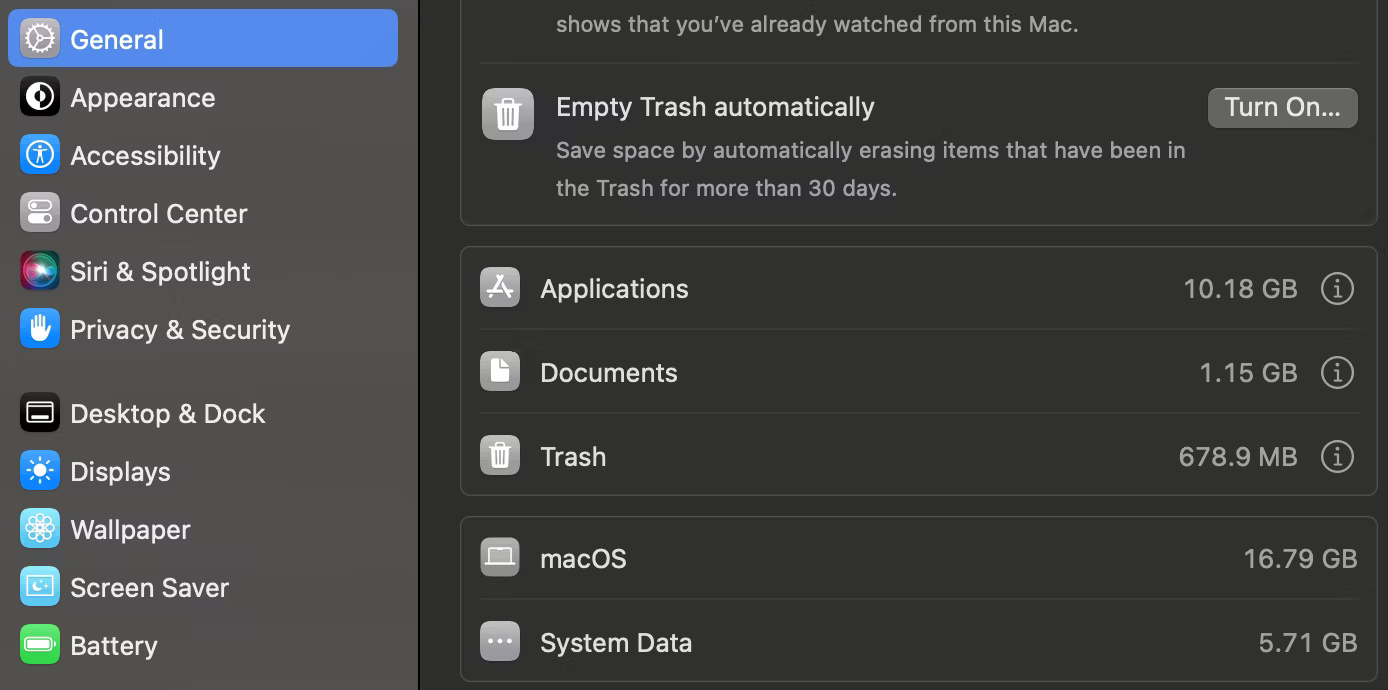Select the Accessibility sidebar icon

click(39, 155)
